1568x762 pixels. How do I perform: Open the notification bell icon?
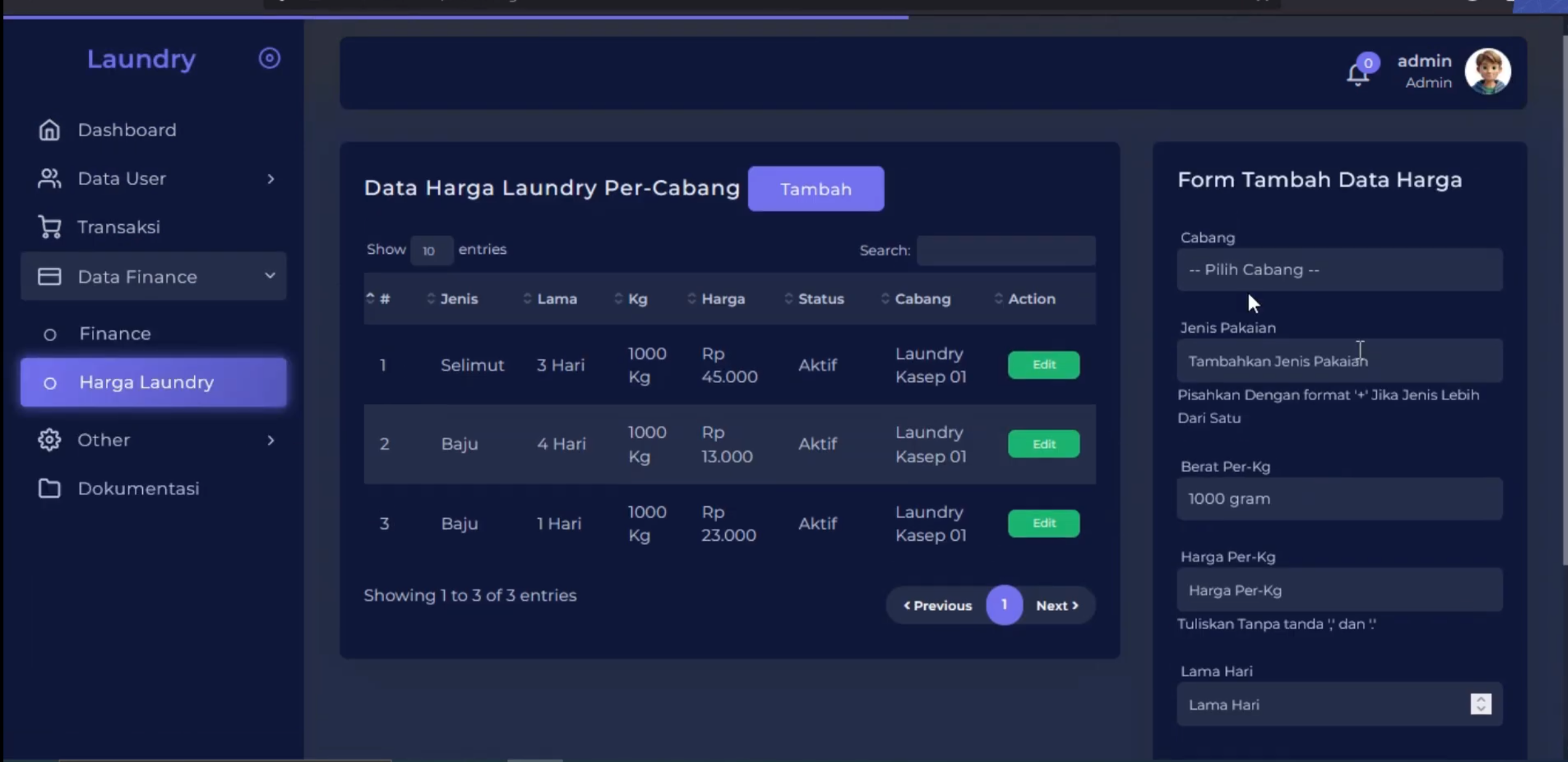pyautogui.click(x=1357, y=75)
